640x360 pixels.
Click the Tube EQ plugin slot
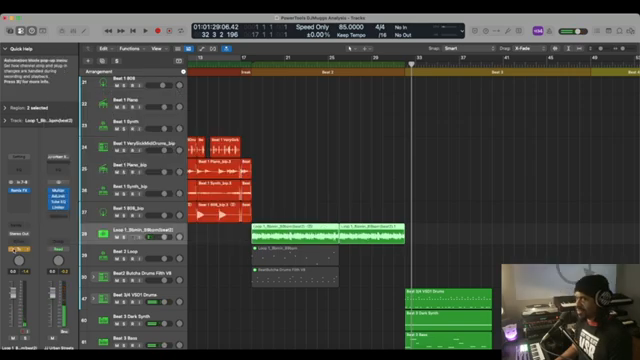(x=58, y=202)
